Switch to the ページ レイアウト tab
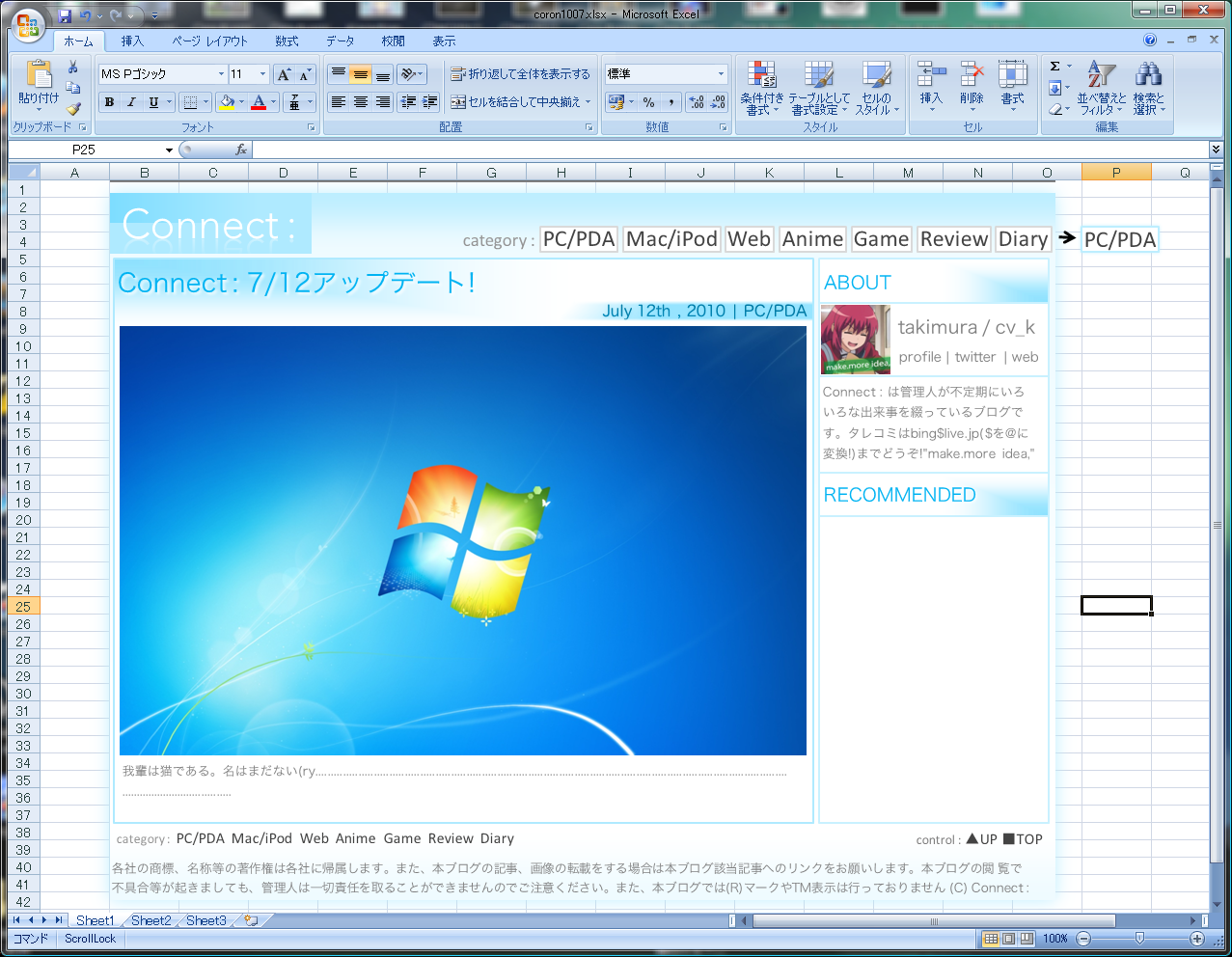This screenshot has width=1232, height=957. [x=209, y=41]
